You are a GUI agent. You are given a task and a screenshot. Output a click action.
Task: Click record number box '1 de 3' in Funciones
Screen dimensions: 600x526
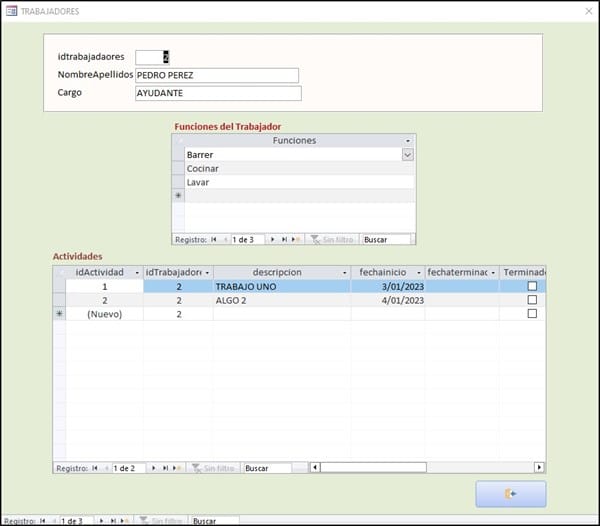(x=247, y=239)
